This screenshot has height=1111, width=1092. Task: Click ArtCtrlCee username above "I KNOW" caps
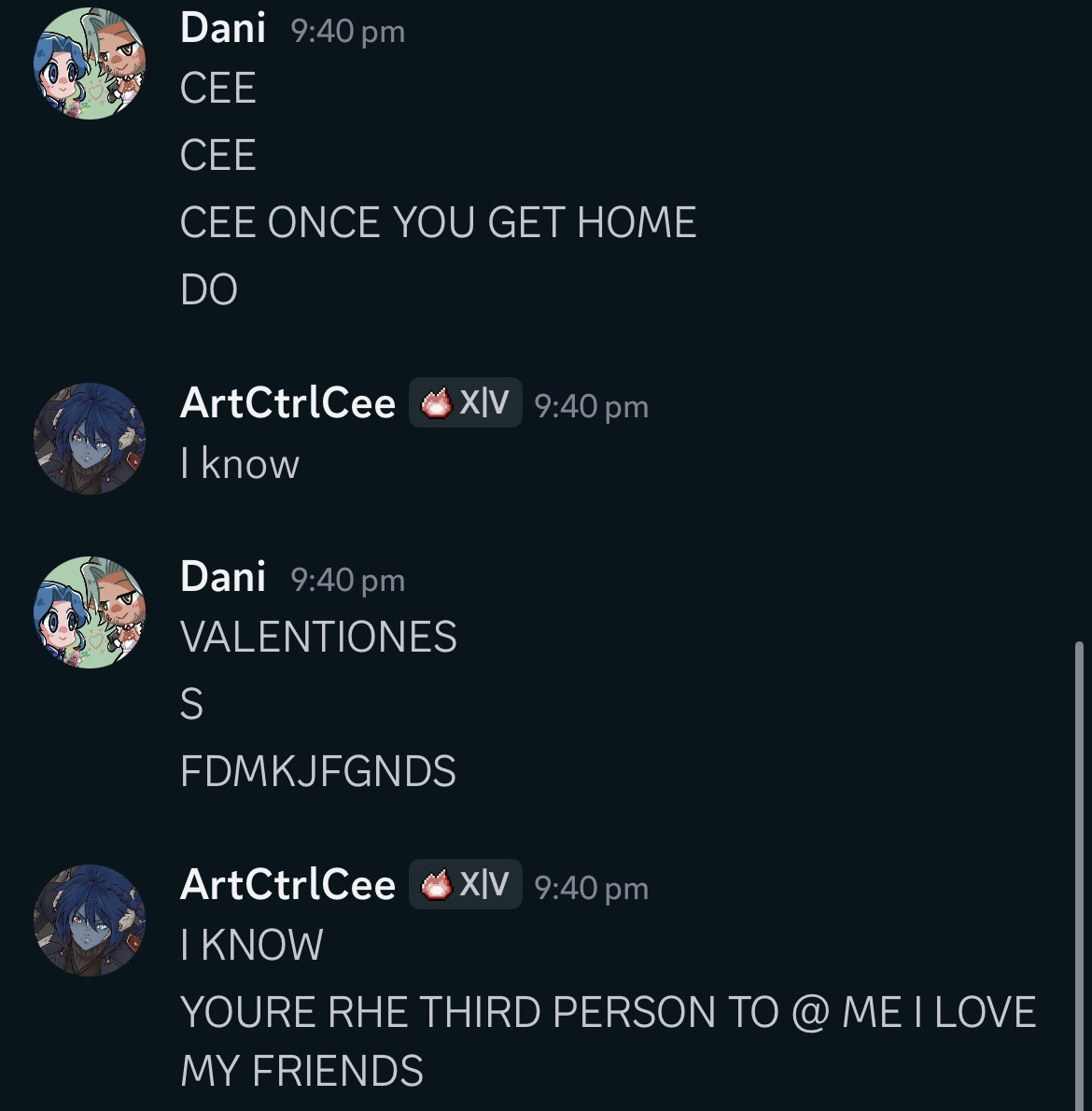(287, 885)
